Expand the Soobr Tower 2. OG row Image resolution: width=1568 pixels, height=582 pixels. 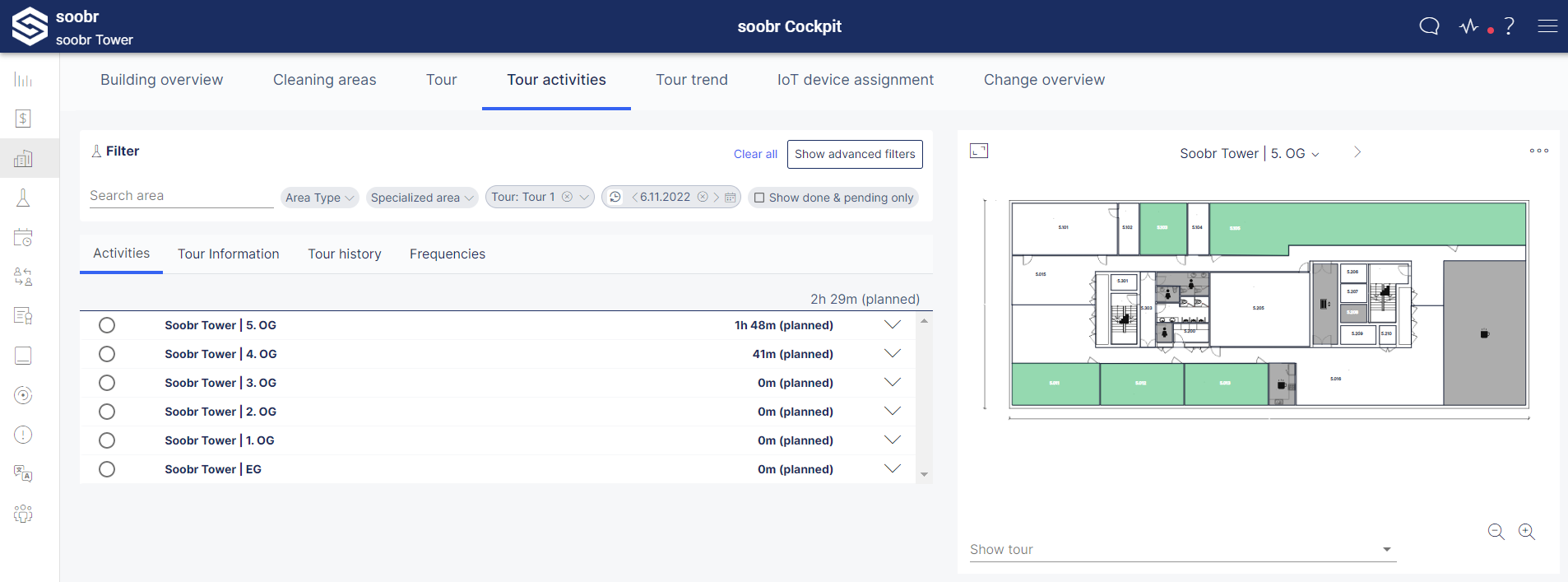[x=893, y=412]
